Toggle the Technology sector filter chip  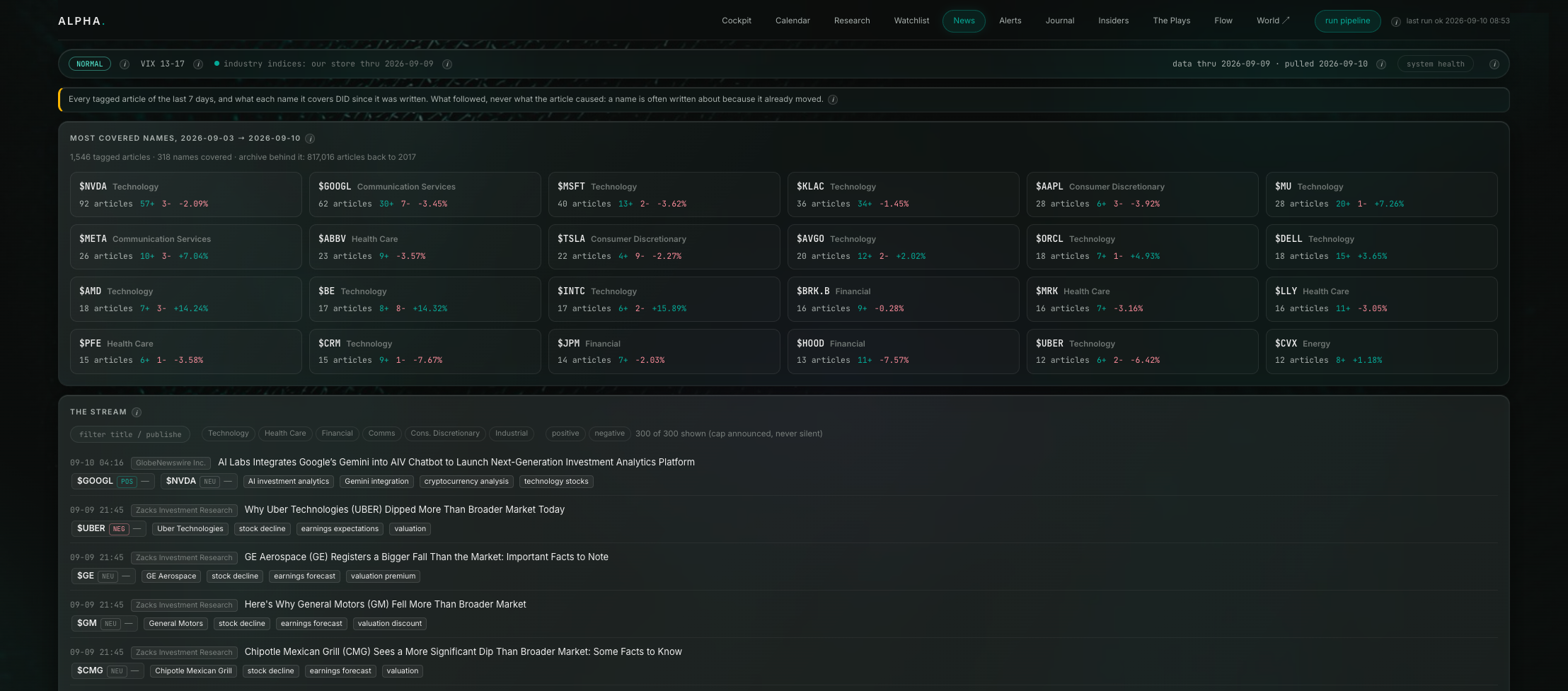tap(228, 434)
